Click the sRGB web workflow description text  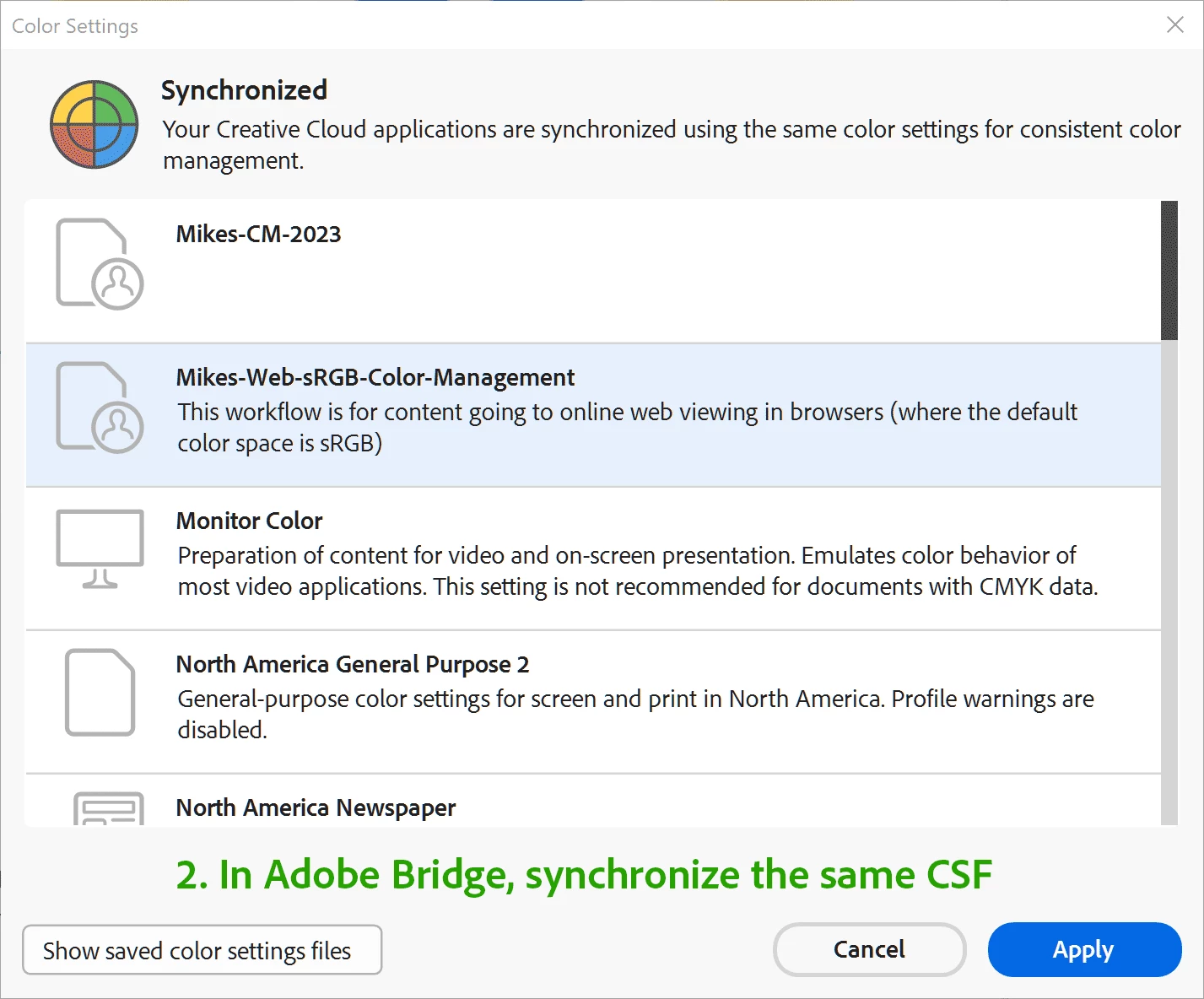[627, 428]
